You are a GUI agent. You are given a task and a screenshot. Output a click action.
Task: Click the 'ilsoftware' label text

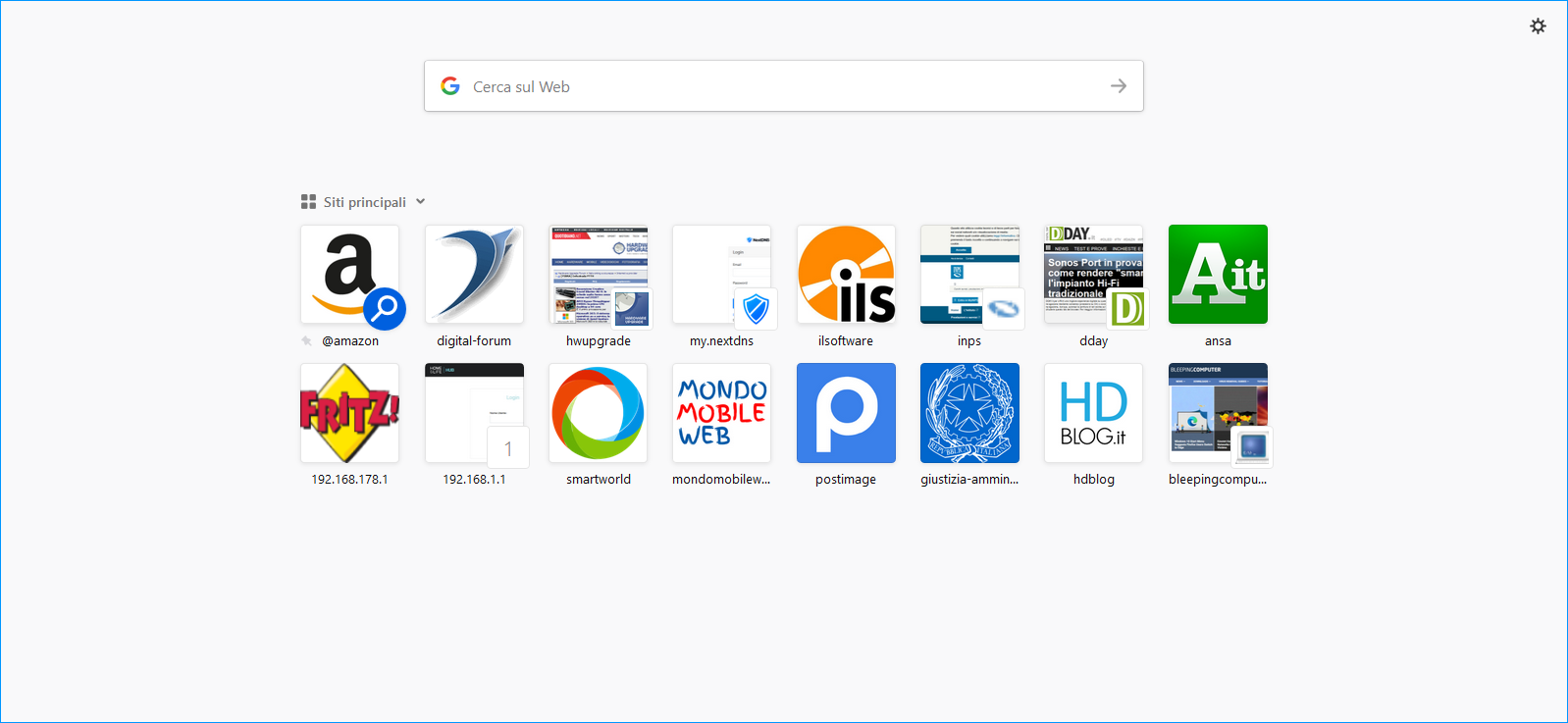[846, 340]
